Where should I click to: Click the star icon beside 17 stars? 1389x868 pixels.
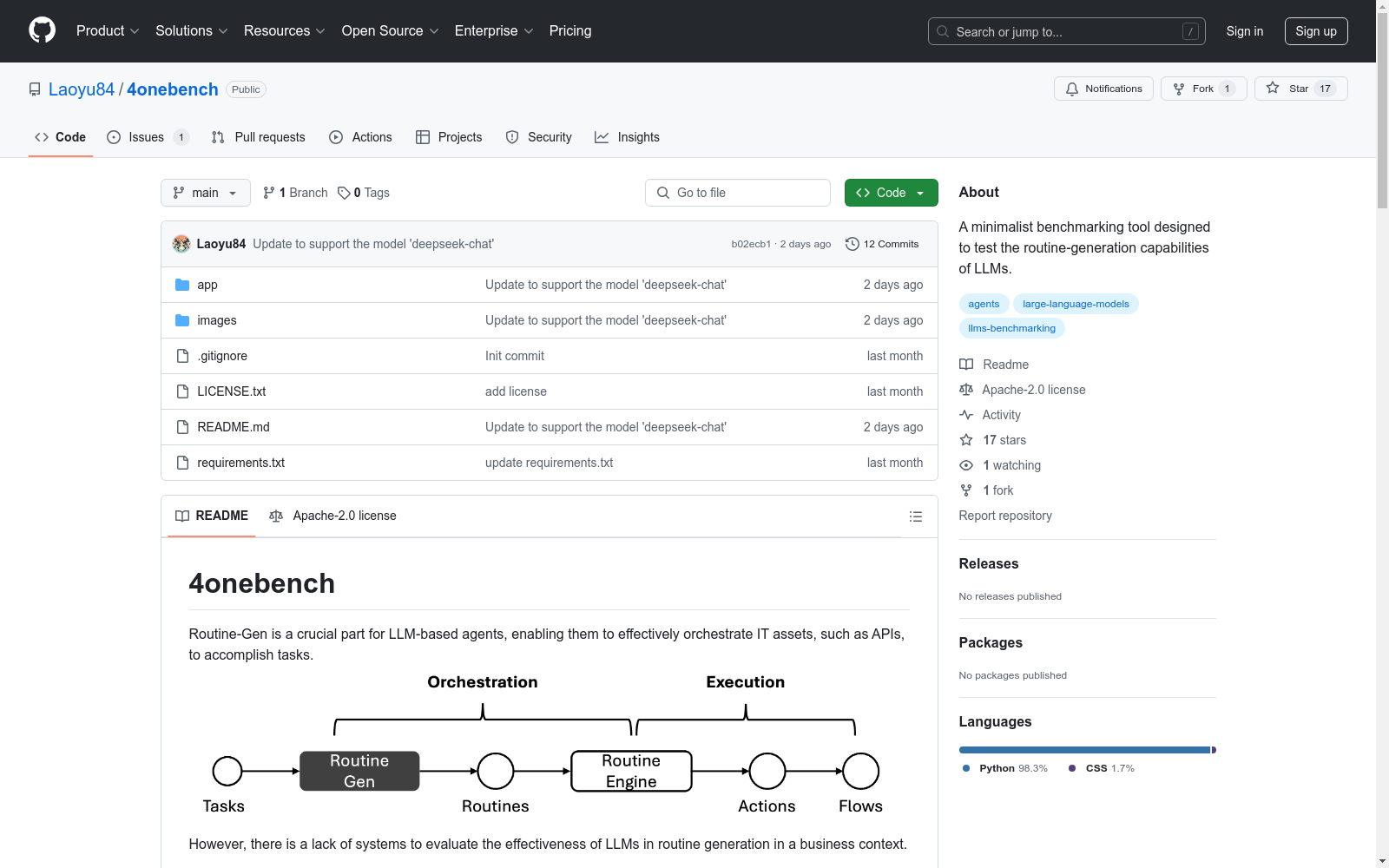966,440
